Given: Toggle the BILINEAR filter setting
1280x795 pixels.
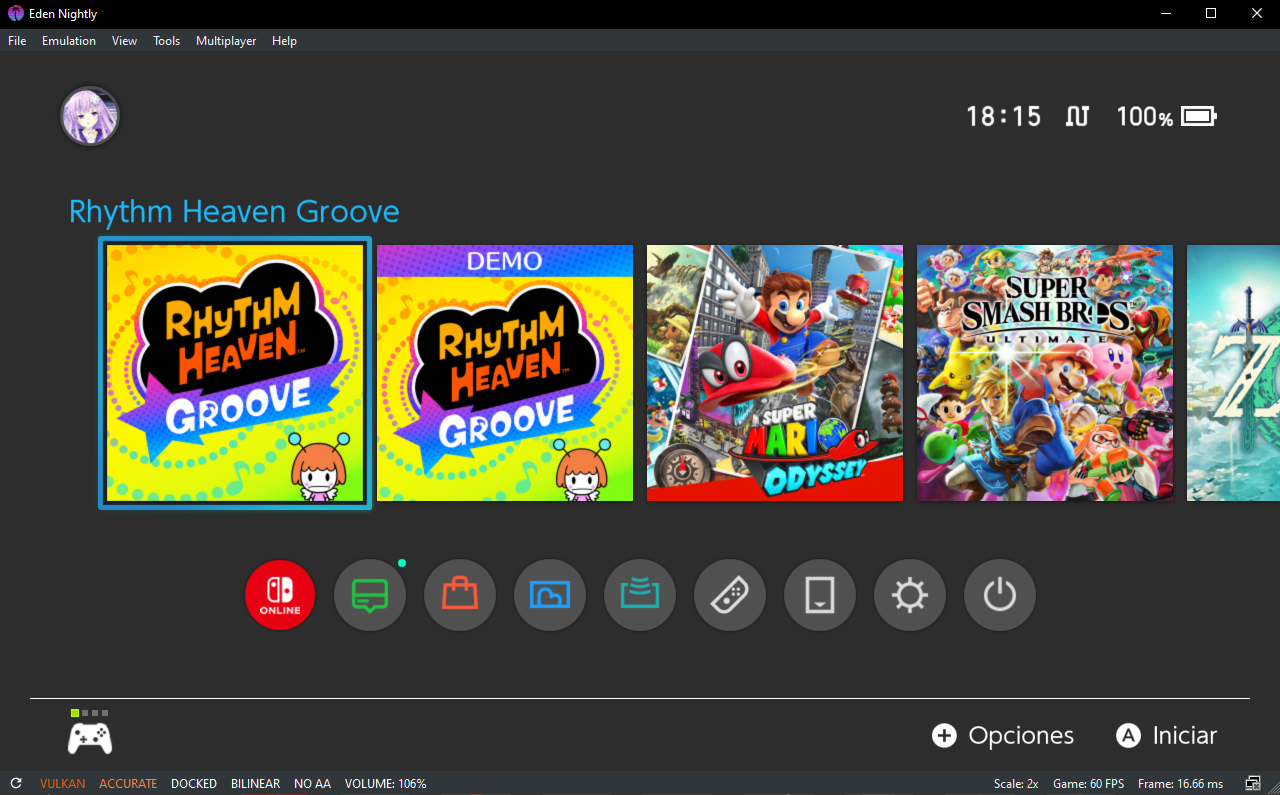Looking at the screenshot, I should [255, 784].
